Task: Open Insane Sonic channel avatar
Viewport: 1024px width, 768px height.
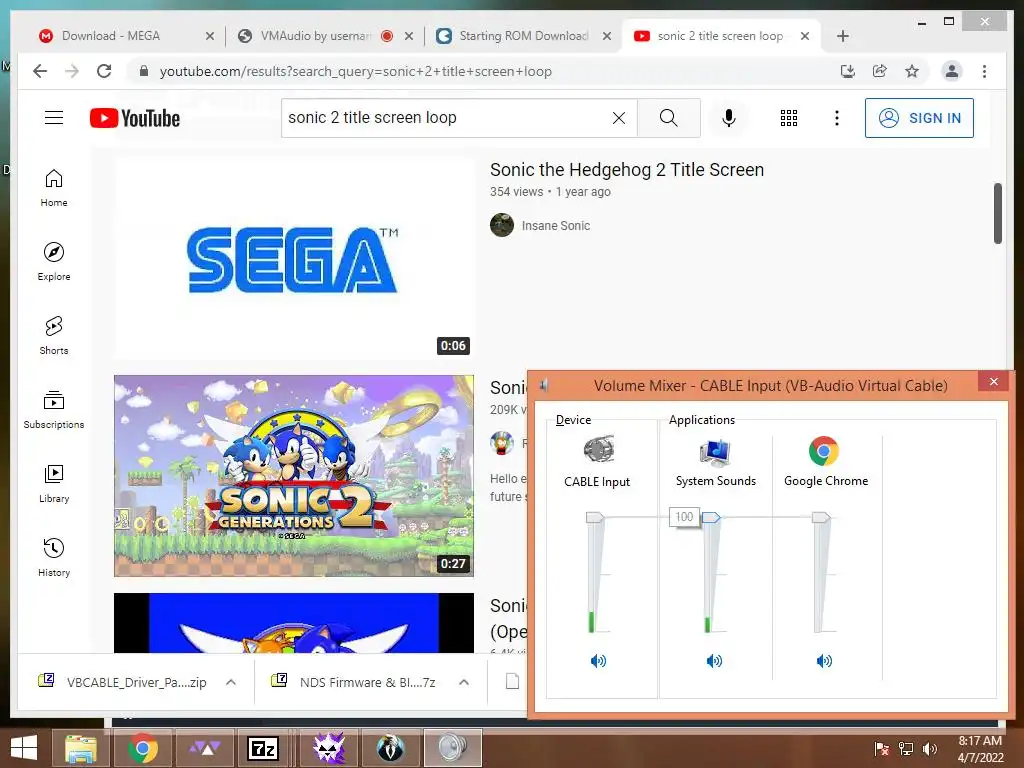Action: click(502, 225)
